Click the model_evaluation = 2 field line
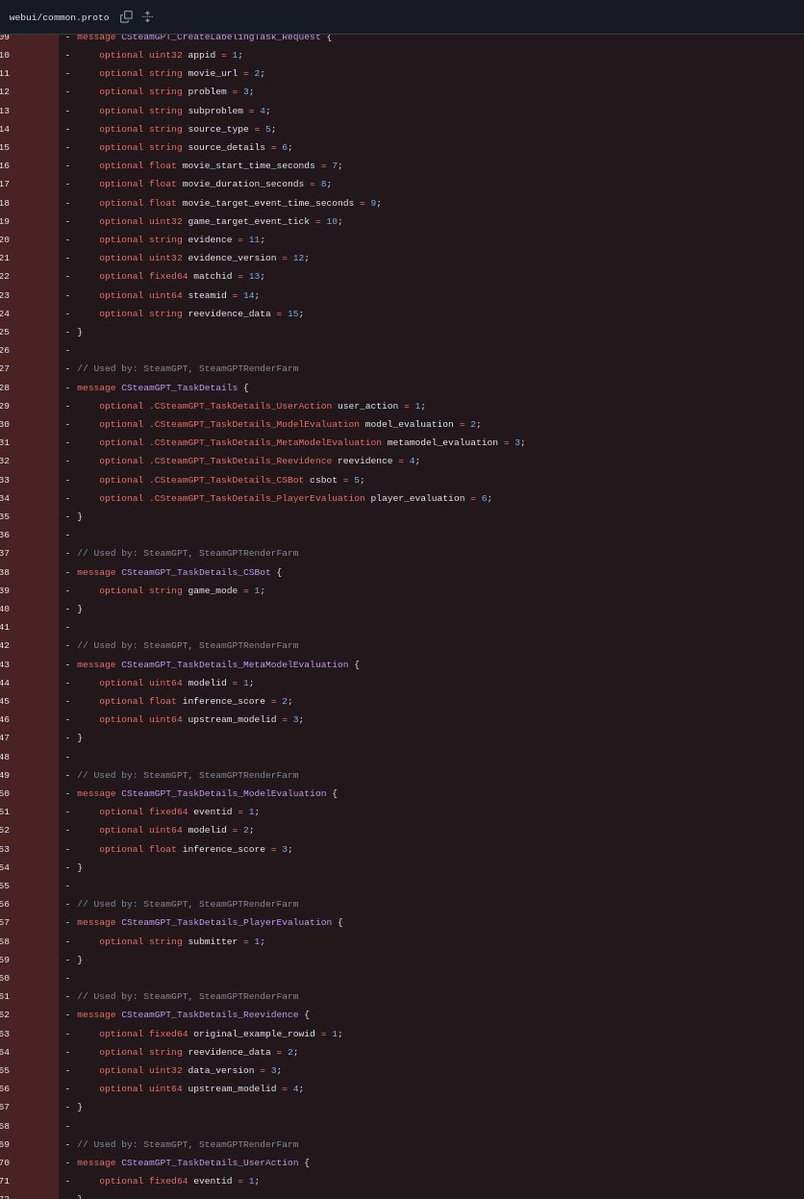This screenshot has width=804, height=1199. [x=290, y=425]
